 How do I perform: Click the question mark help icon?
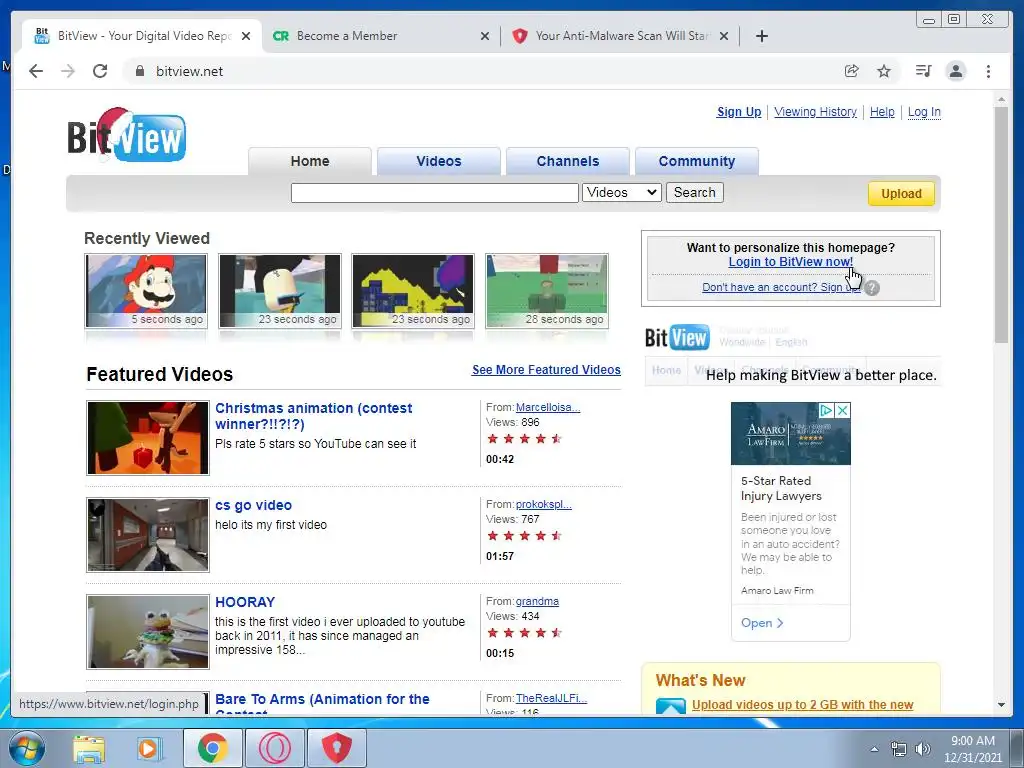(x=872, y=287)
